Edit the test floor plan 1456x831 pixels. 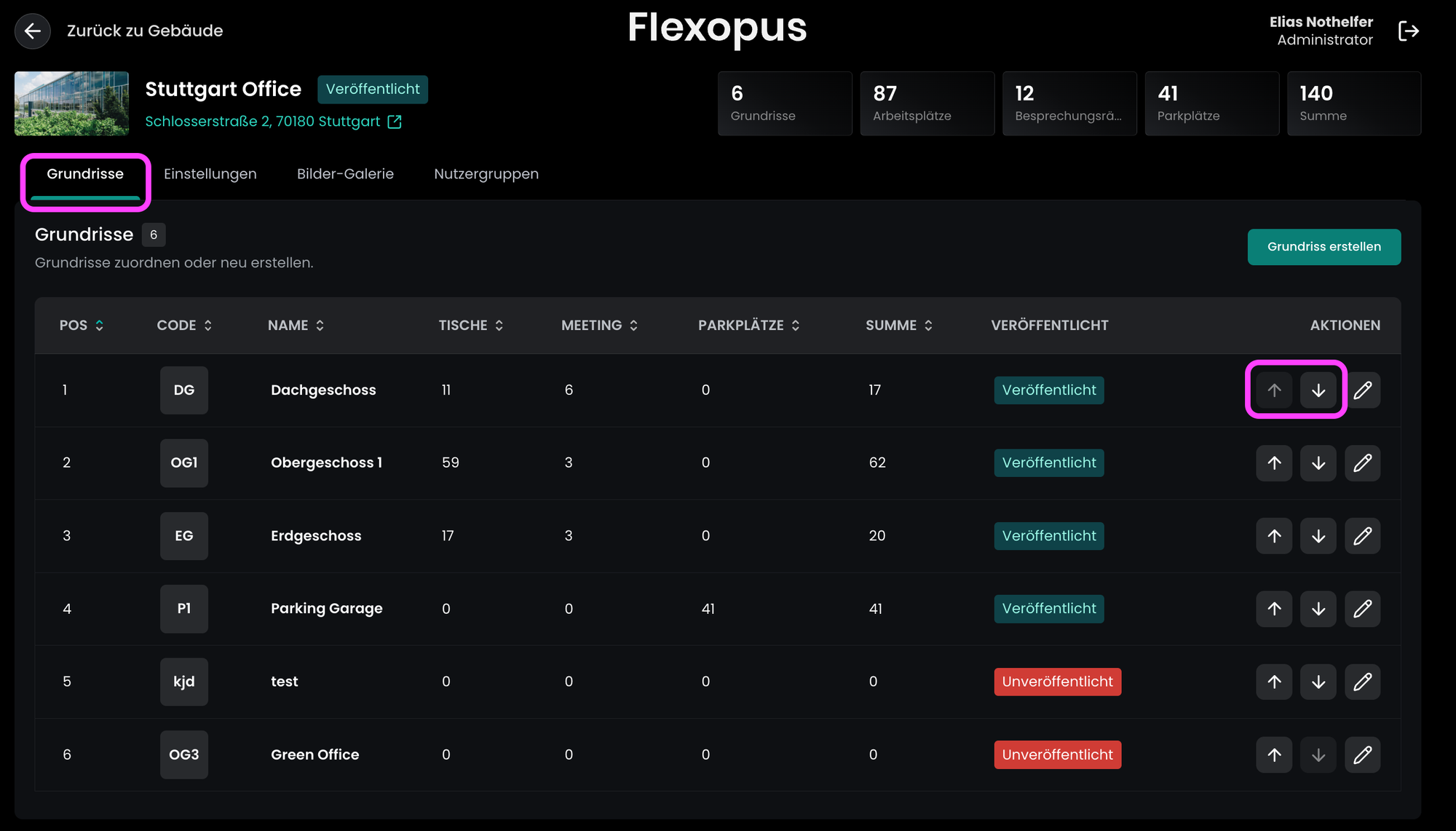tap(1362, 682)
